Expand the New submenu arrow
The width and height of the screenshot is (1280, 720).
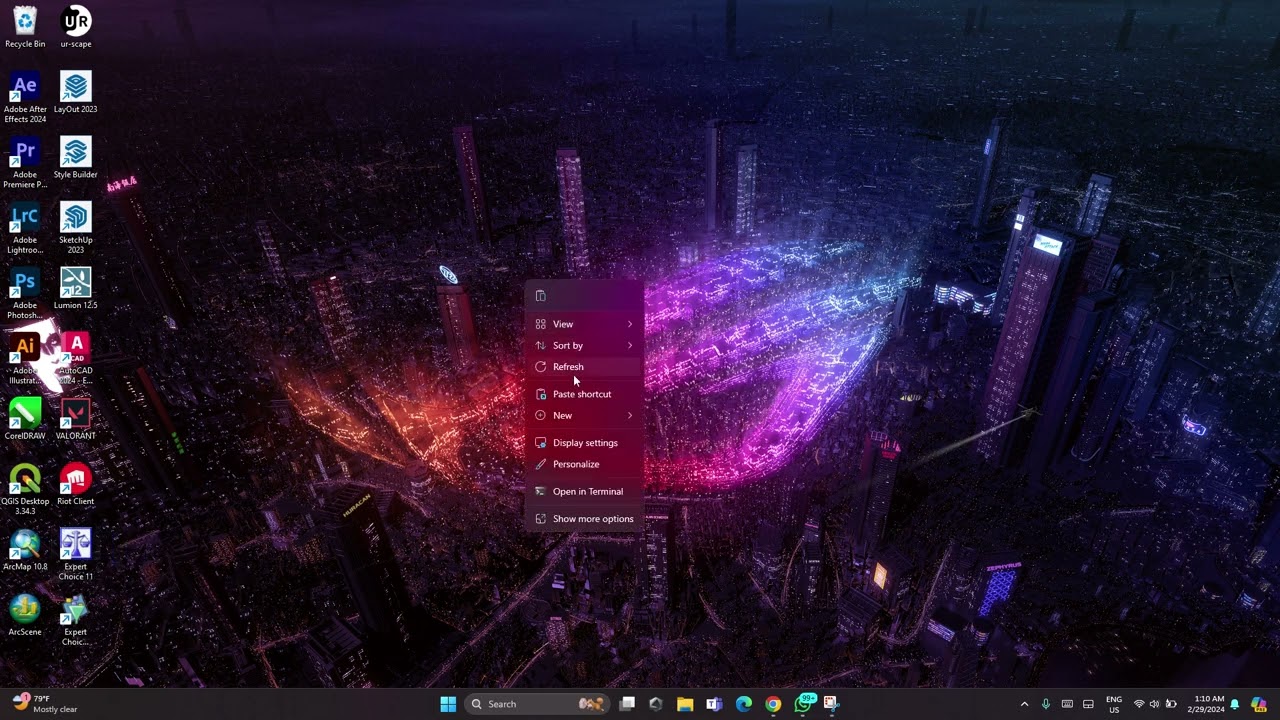coord(630,416)
